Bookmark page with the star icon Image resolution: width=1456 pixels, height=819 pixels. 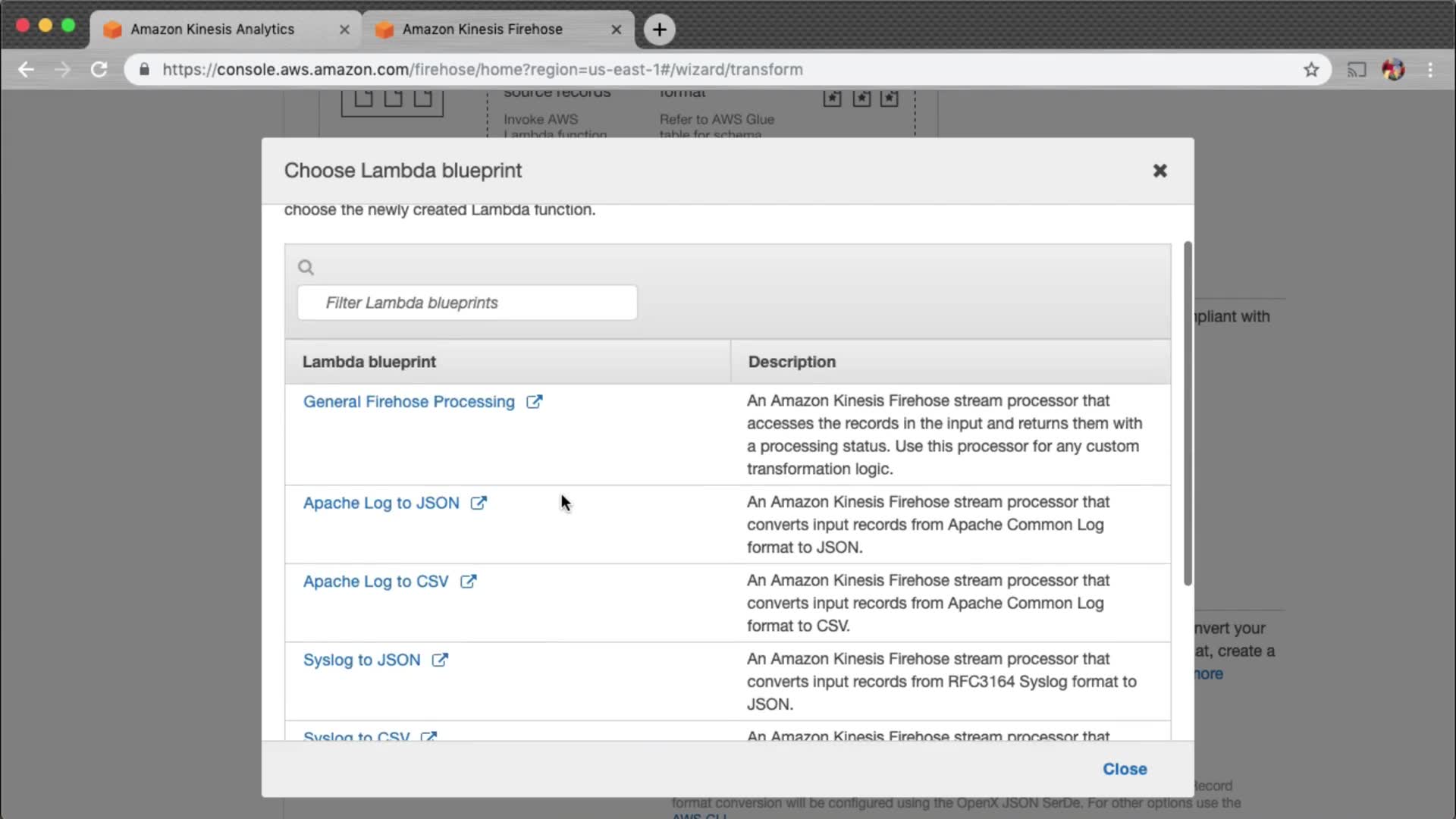click(1311, 70)
